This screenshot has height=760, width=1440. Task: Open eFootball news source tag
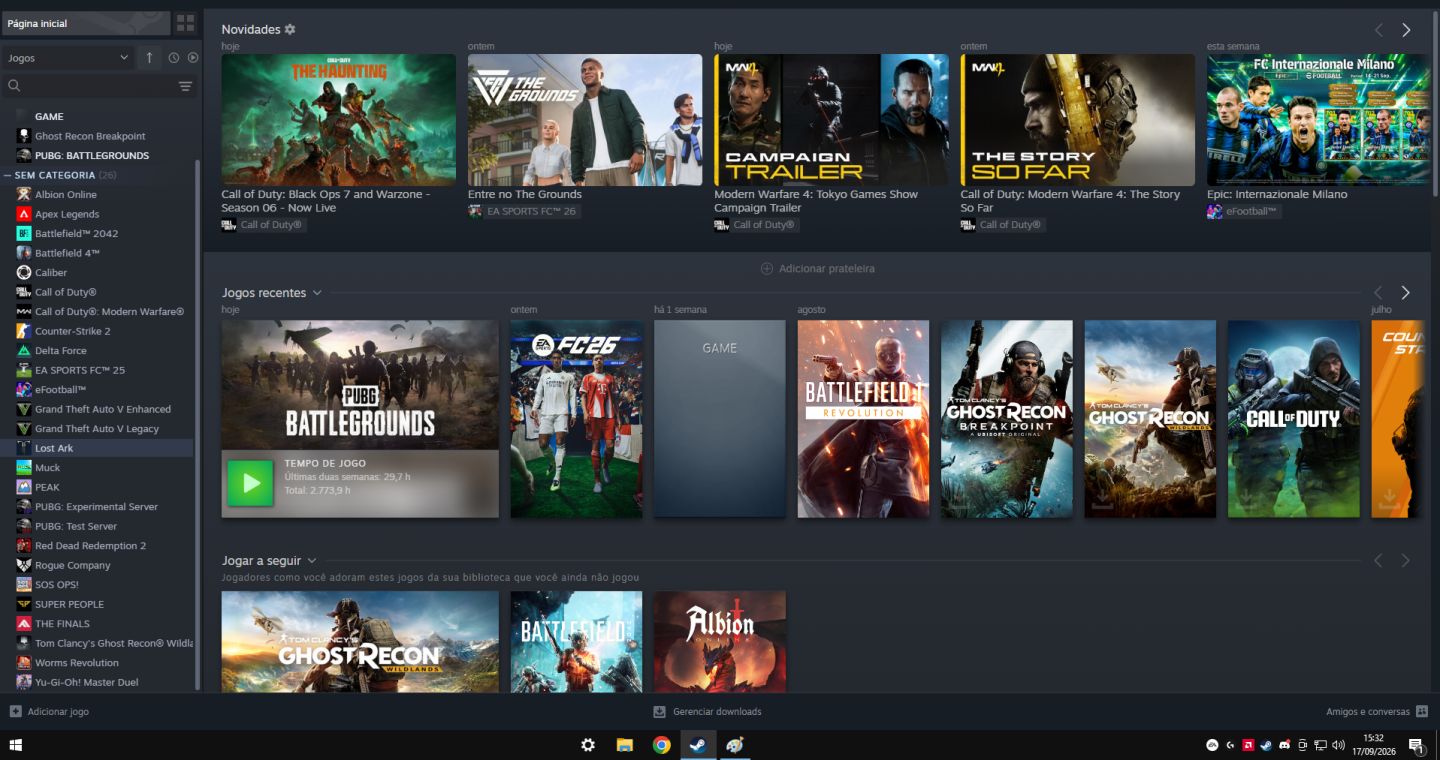[1244, 212]
